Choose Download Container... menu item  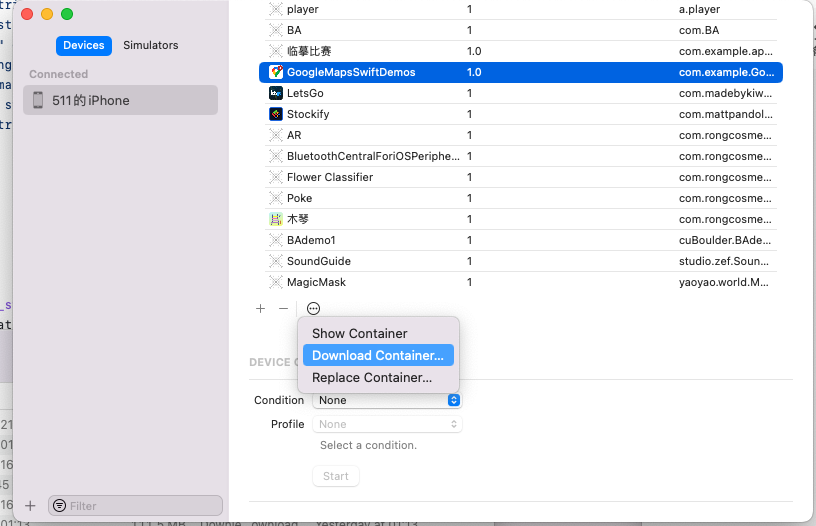pyautogui.click(x=378, y=355)
